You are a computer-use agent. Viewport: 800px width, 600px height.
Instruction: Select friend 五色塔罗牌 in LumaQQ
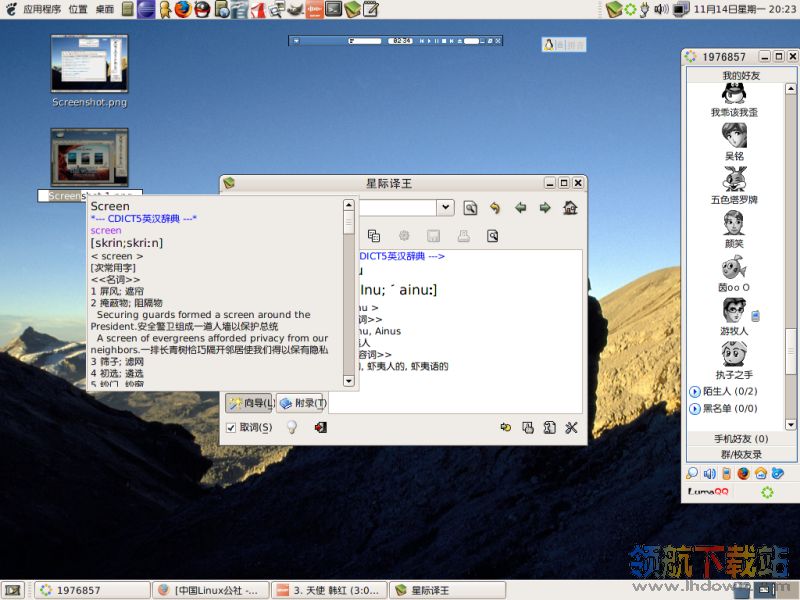pos(734,186)
